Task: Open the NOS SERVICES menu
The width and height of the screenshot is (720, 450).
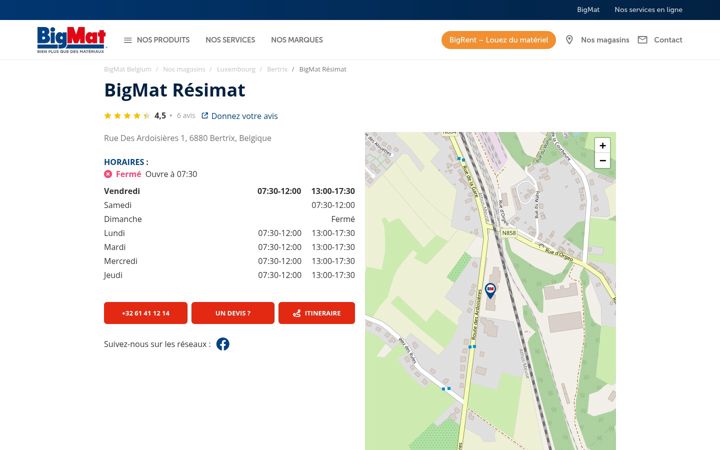Action: pos(230,40)
